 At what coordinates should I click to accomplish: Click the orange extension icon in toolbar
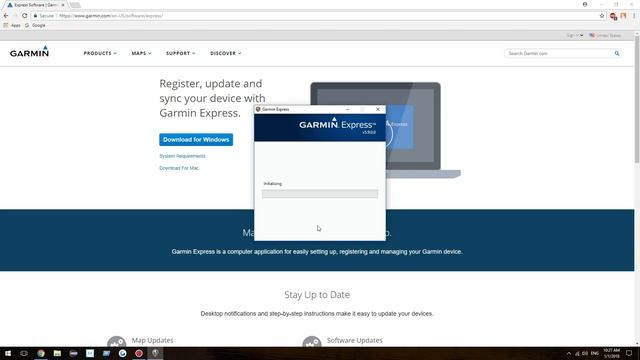coord(623,16)
